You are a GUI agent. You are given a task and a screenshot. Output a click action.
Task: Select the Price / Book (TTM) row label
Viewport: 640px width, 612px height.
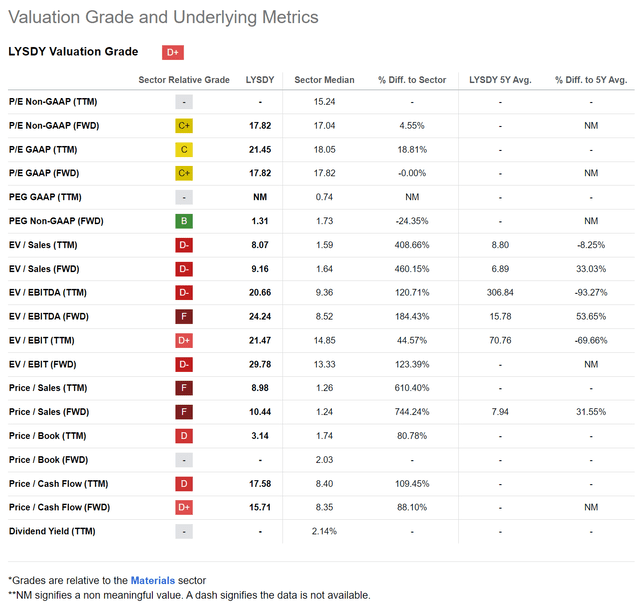(x=48, y=436)
